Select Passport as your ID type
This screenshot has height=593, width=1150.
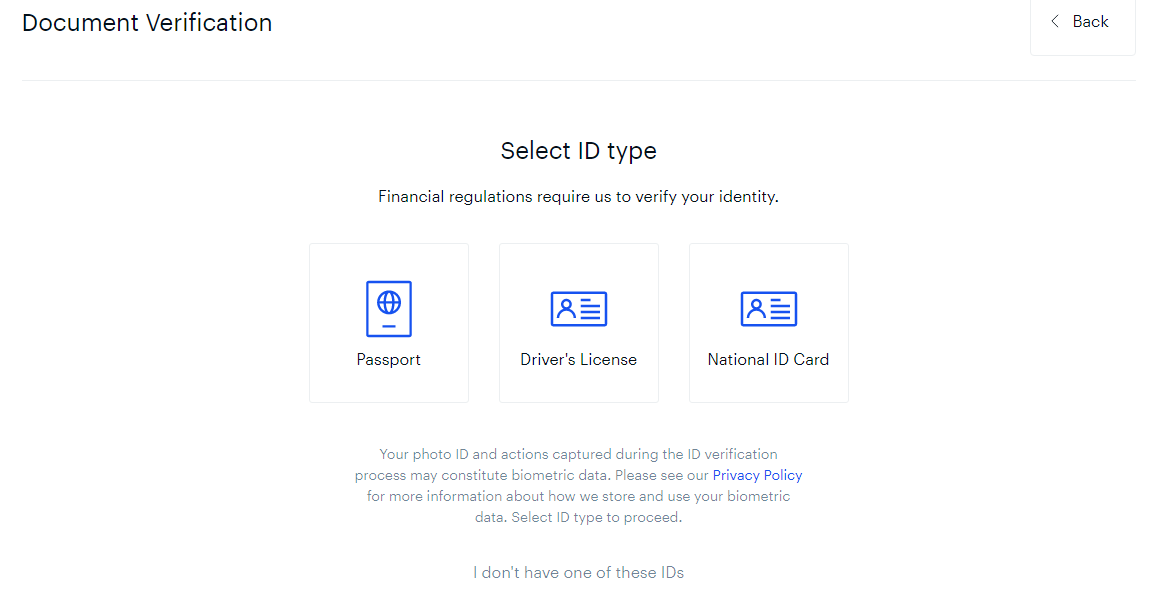click(388, 322)
